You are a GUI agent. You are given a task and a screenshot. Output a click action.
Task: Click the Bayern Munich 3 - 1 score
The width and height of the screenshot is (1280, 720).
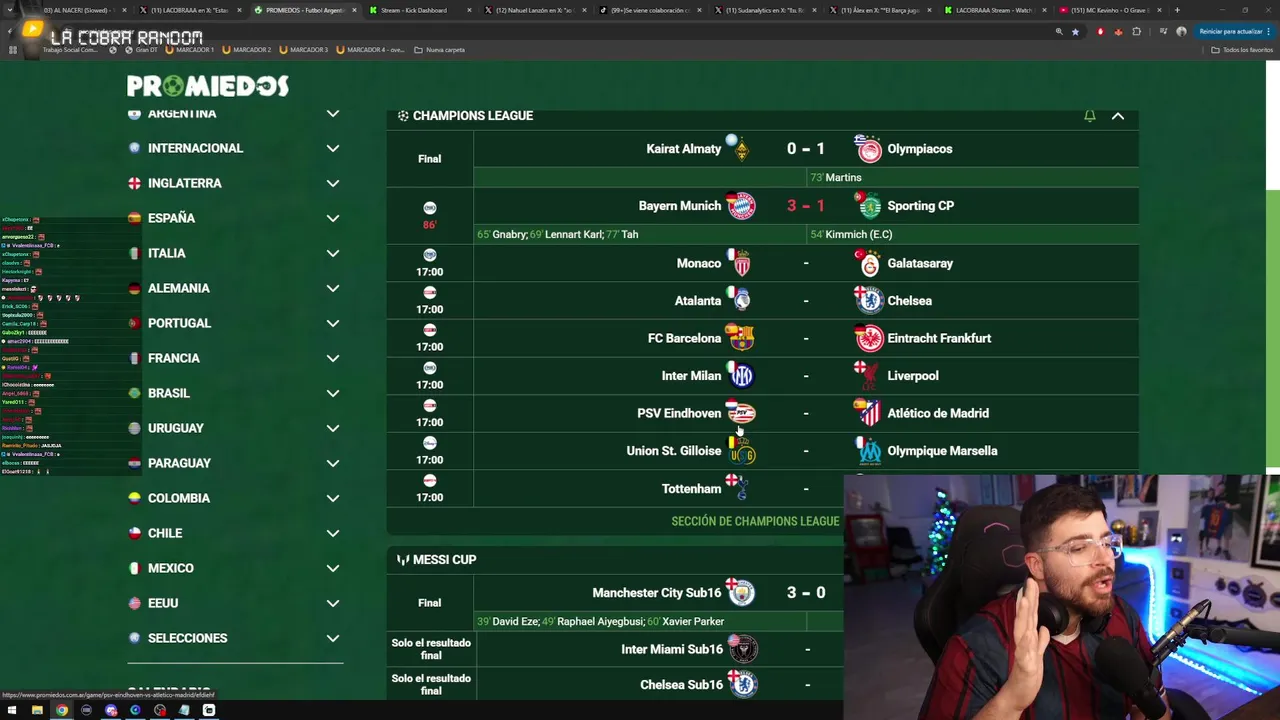[x=805, y=206]
